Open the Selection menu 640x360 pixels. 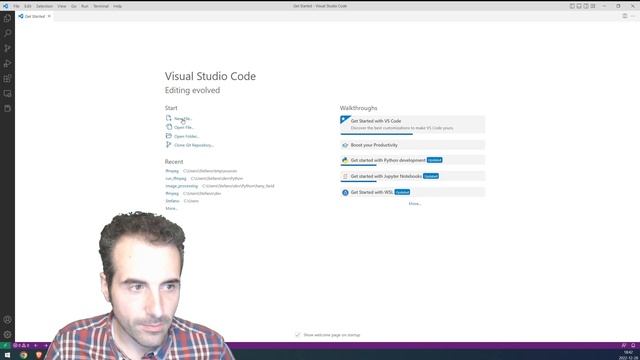[44, 6]
